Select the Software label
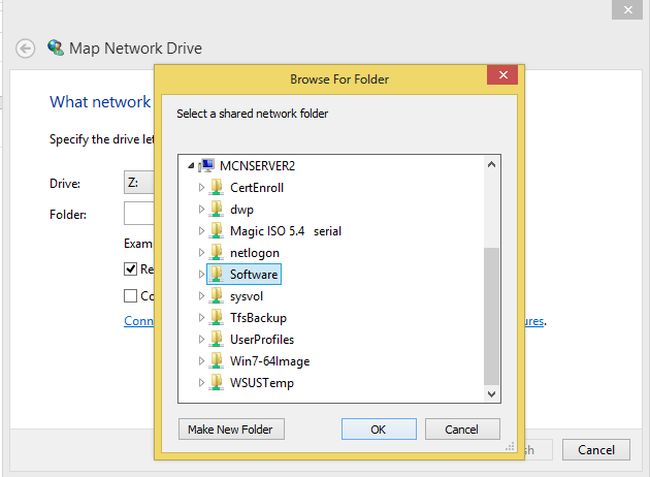 [x=254, y=274]
